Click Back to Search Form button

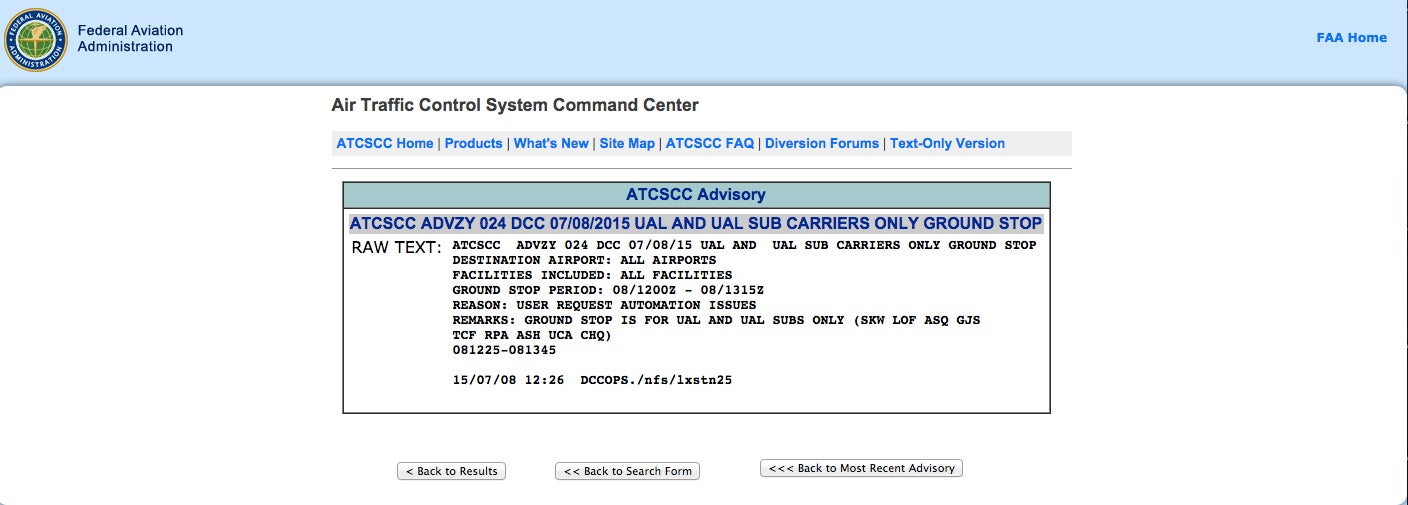tap(627, 471)
